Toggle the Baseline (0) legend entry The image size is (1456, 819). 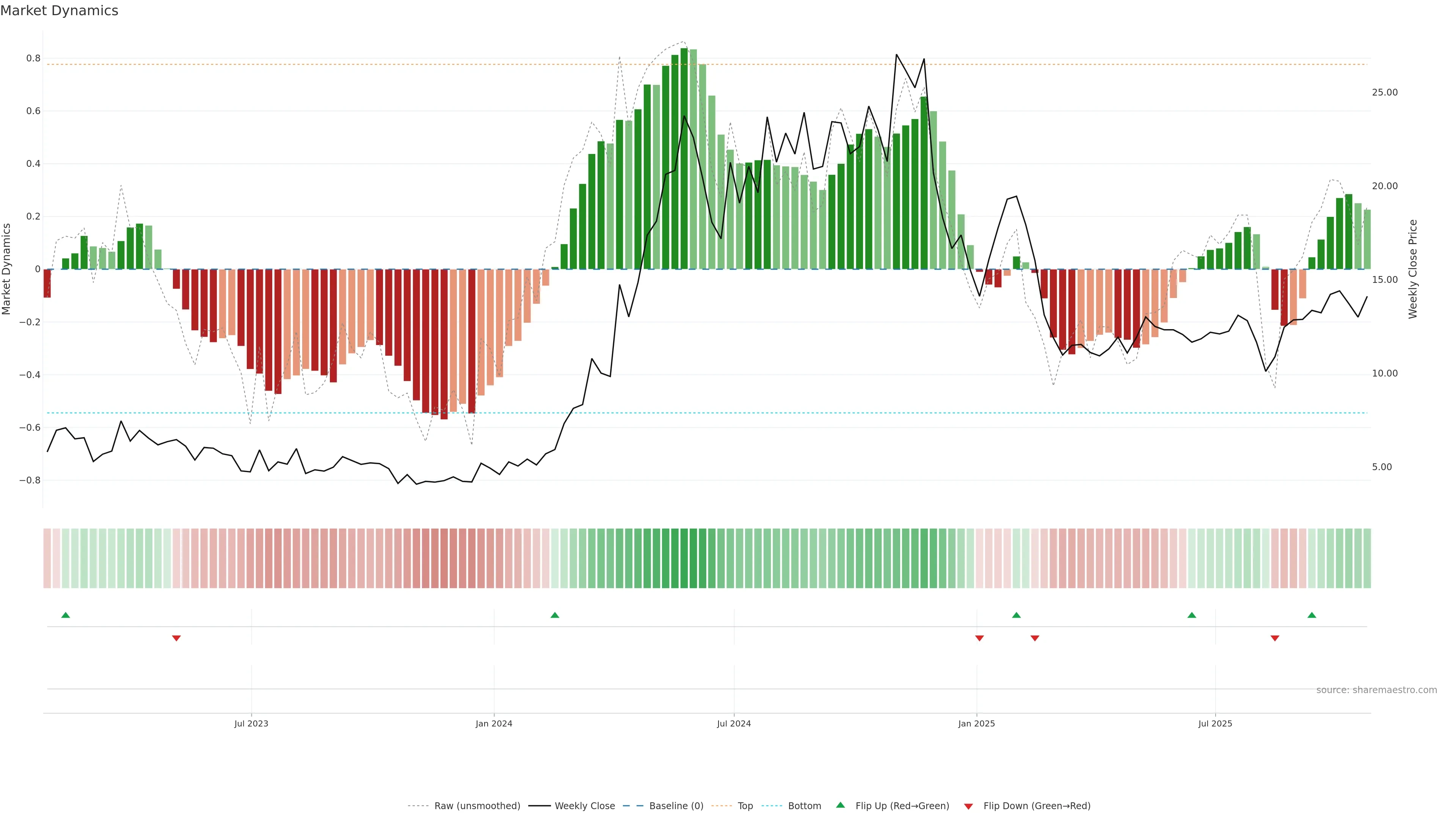coord(676,806)
